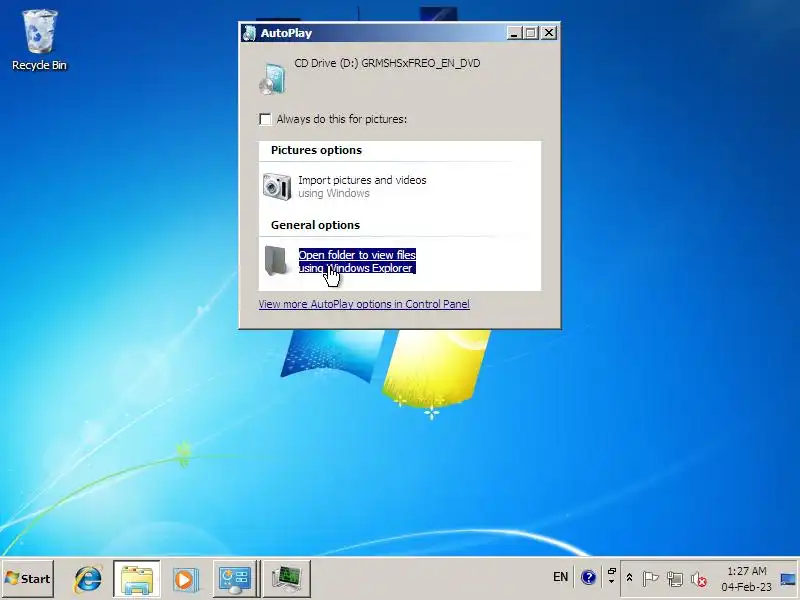800x600 pixels.
Task: Open the Start menu
Action: pyautogui.click(x=28, y=579)
